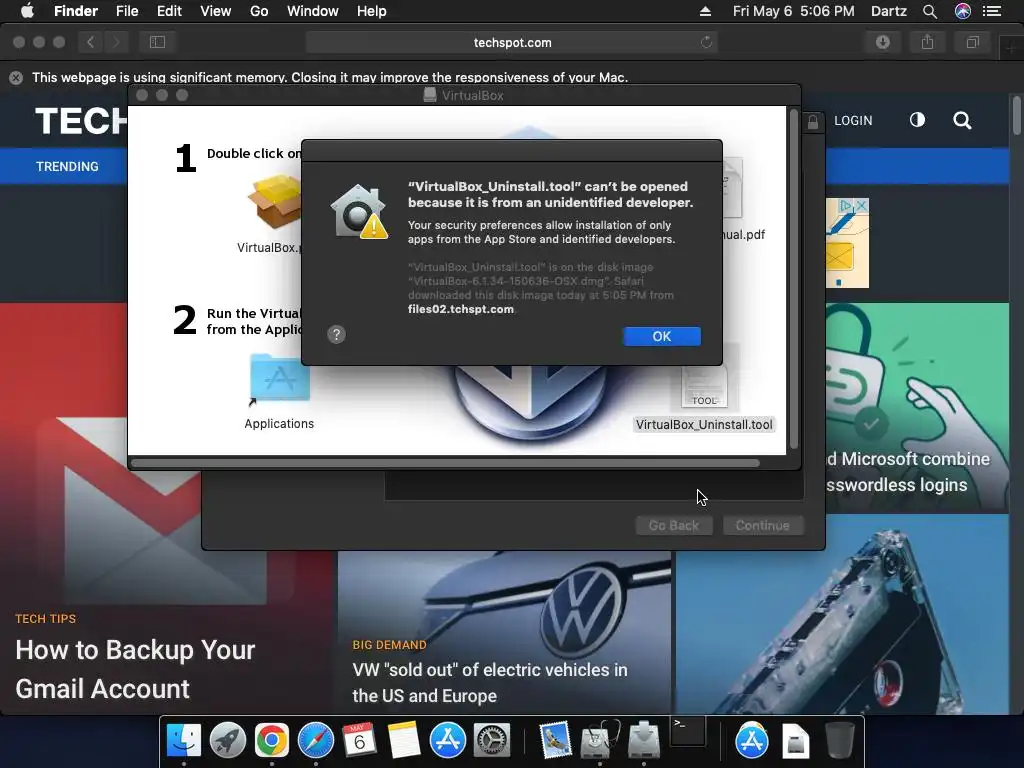Open Notification Center list icon
Image resolution: width=1024 pixels, height=768 pixels.
(x=992, y=11)
